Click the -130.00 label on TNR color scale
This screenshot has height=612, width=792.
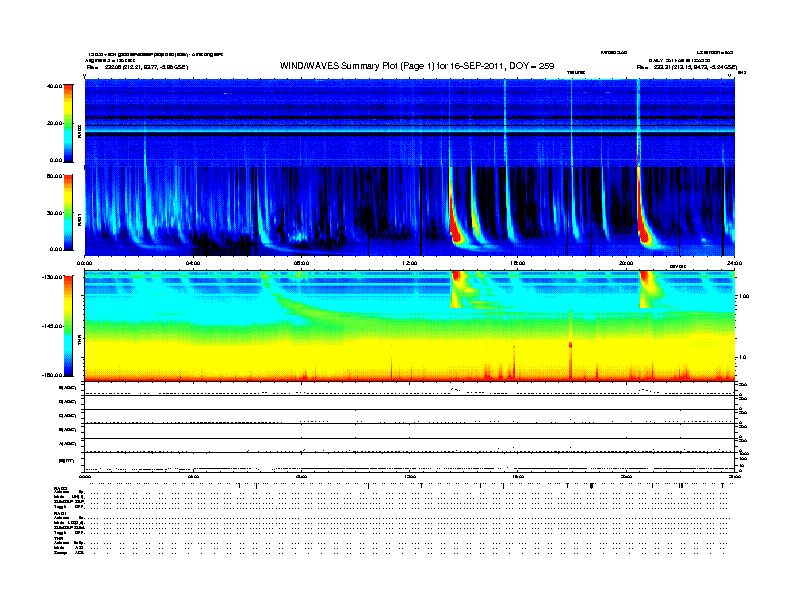click(53, 277)
